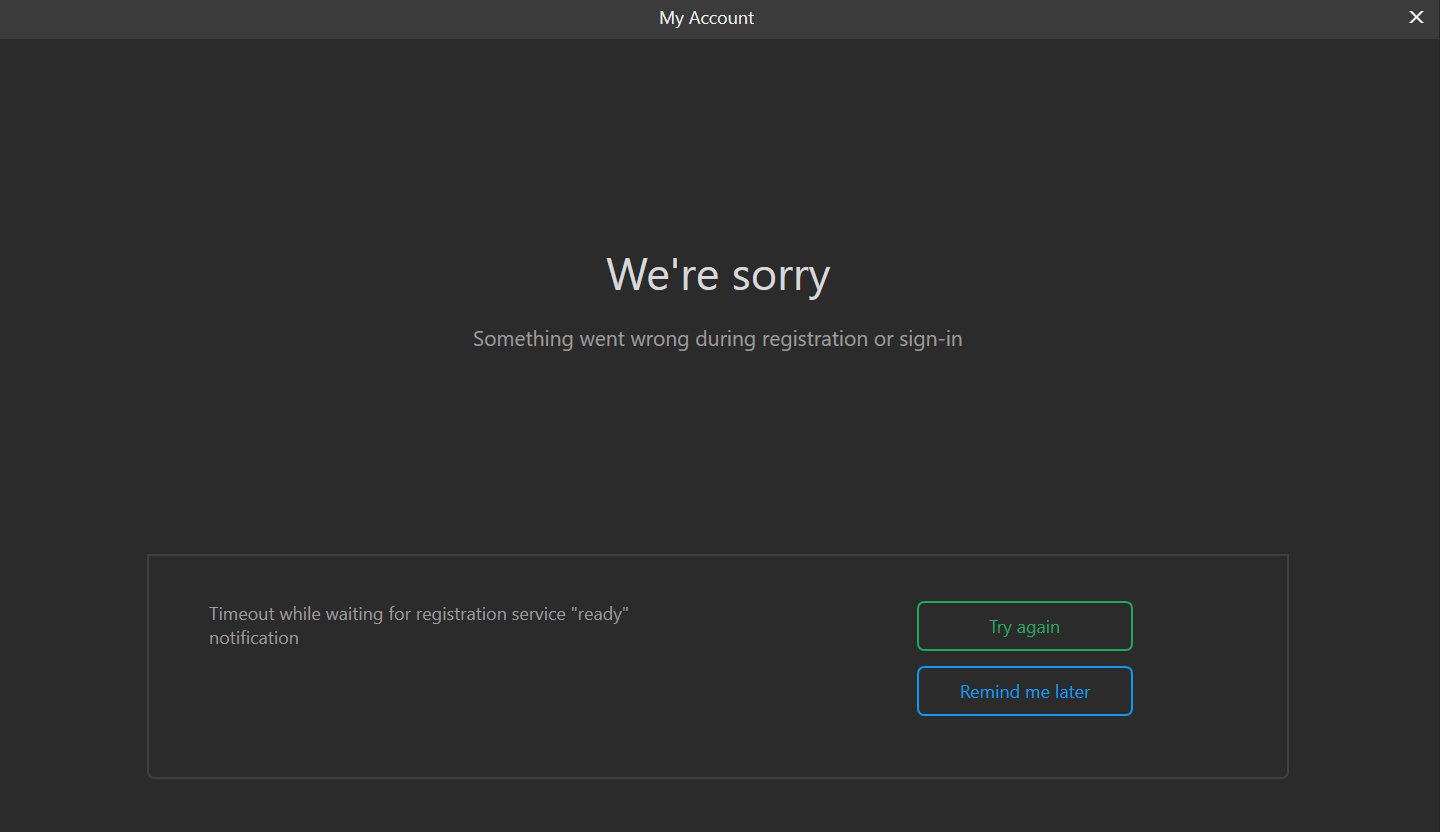
Task: Click the Try again button
Action: (1024, 626)
